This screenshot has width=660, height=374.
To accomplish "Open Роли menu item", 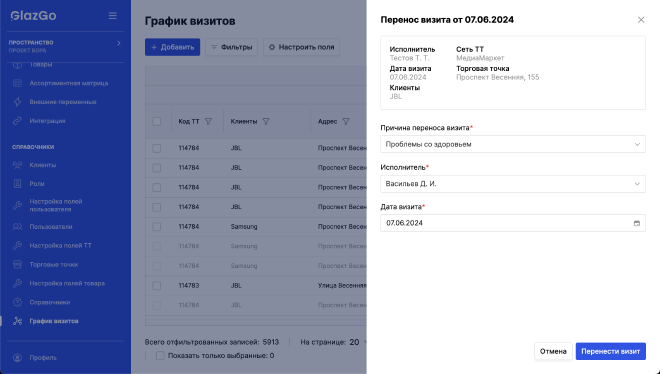I will [x=37, y=184].
